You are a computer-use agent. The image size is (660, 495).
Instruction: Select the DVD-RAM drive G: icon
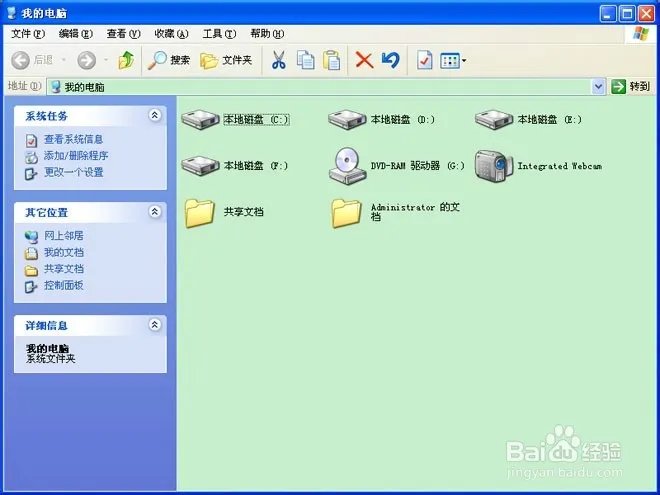[347, 166]
